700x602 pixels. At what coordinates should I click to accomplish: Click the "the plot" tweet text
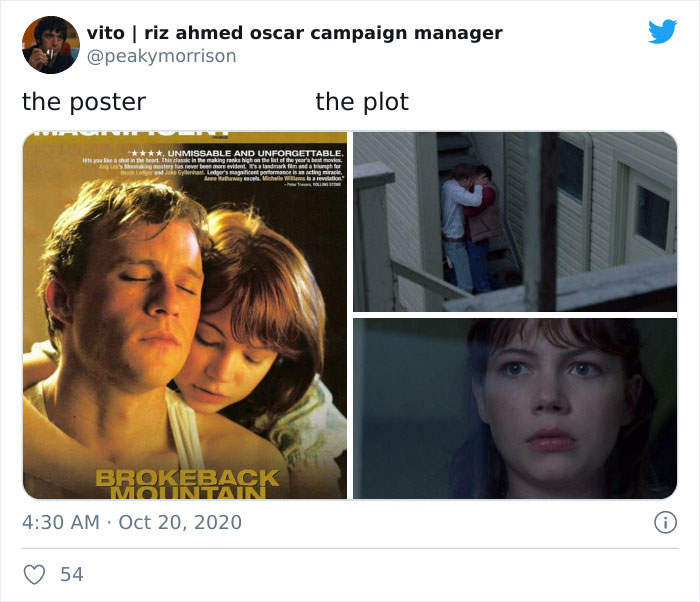coord(362,102)
